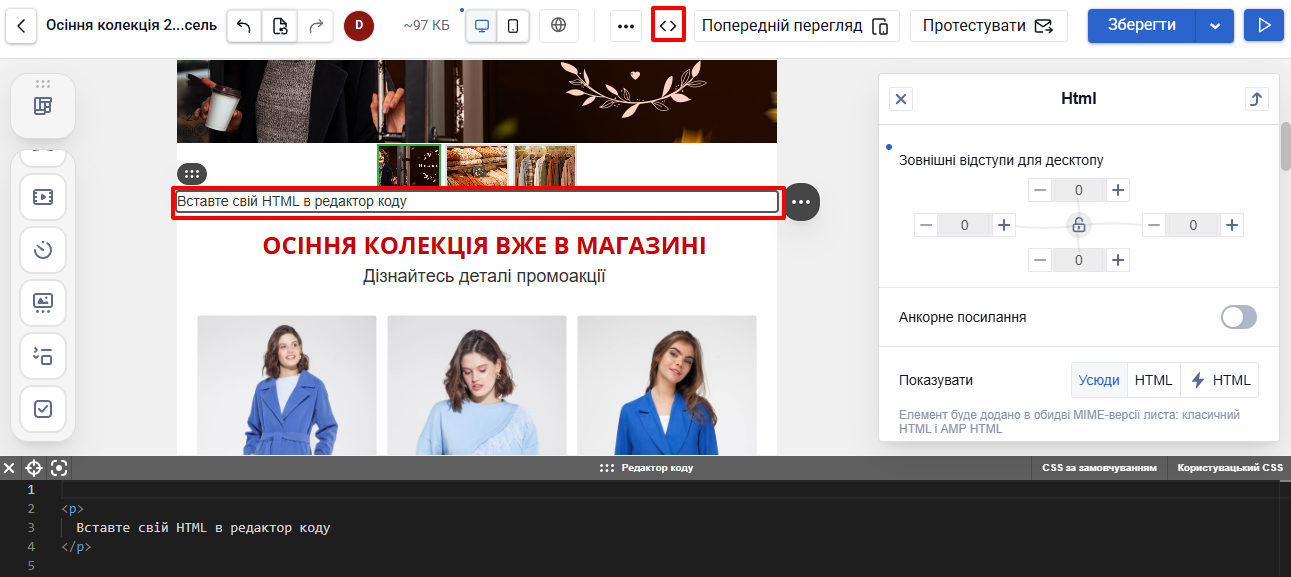Select the checkbox form block in sidebar
The height and width of the screenshot is (577, 1291).
tap(43, 408)
